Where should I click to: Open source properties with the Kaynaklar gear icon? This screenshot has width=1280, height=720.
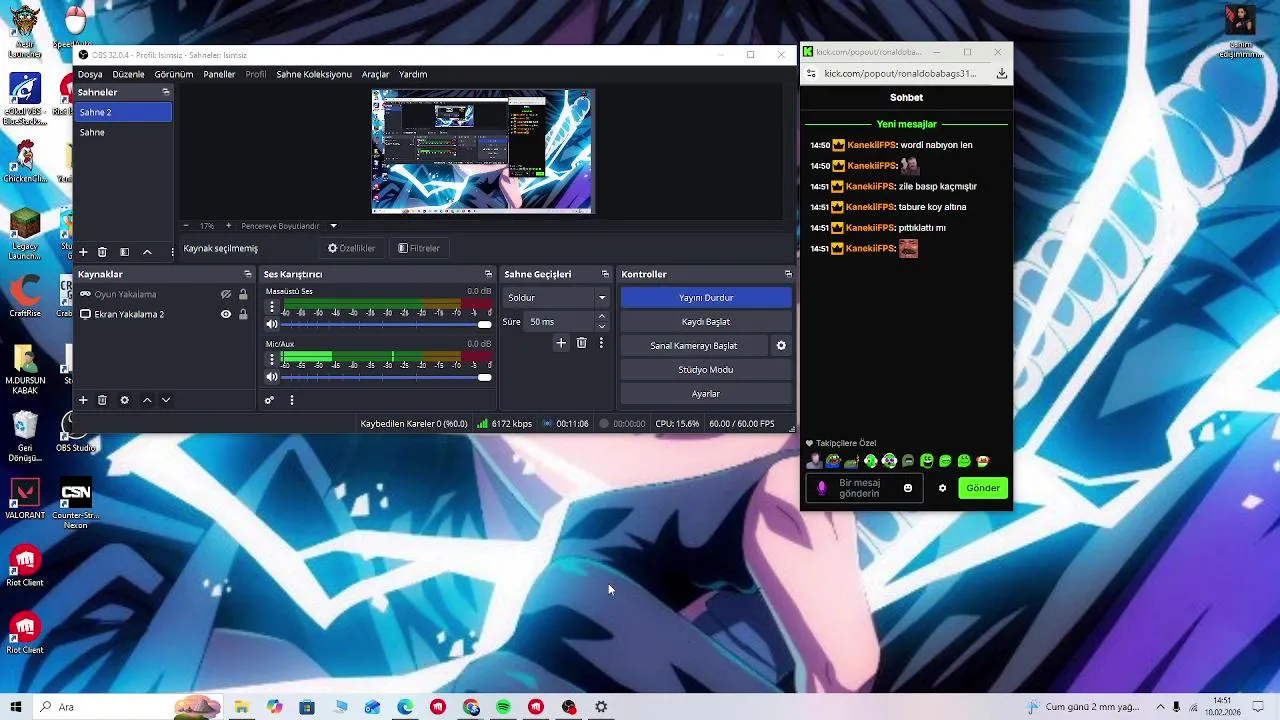tap(124, 400)
